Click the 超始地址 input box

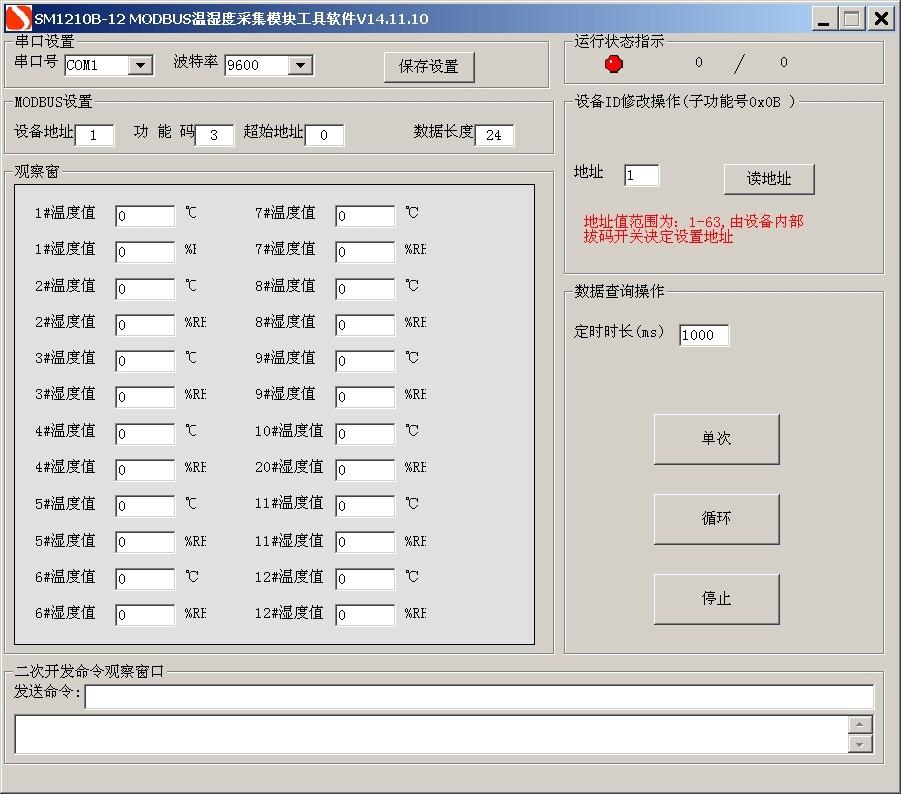324,135
